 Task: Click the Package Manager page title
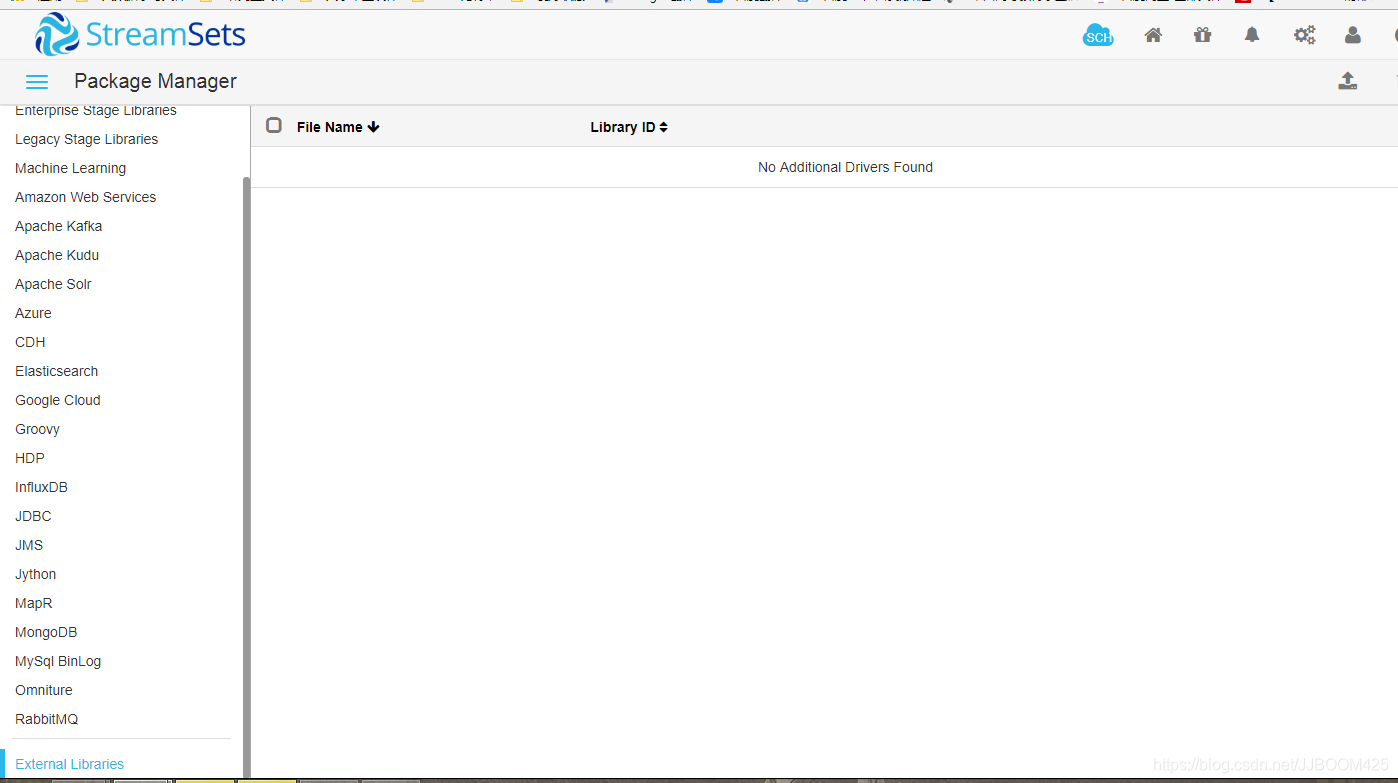coord(155,81)
